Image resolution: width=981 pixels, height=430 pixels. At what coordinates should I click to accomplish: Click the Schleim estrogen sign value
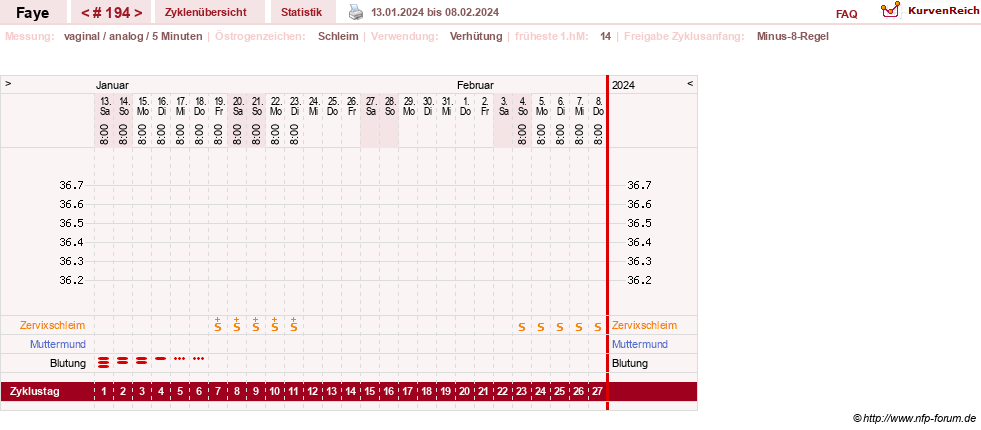click(x=338, y=36)
